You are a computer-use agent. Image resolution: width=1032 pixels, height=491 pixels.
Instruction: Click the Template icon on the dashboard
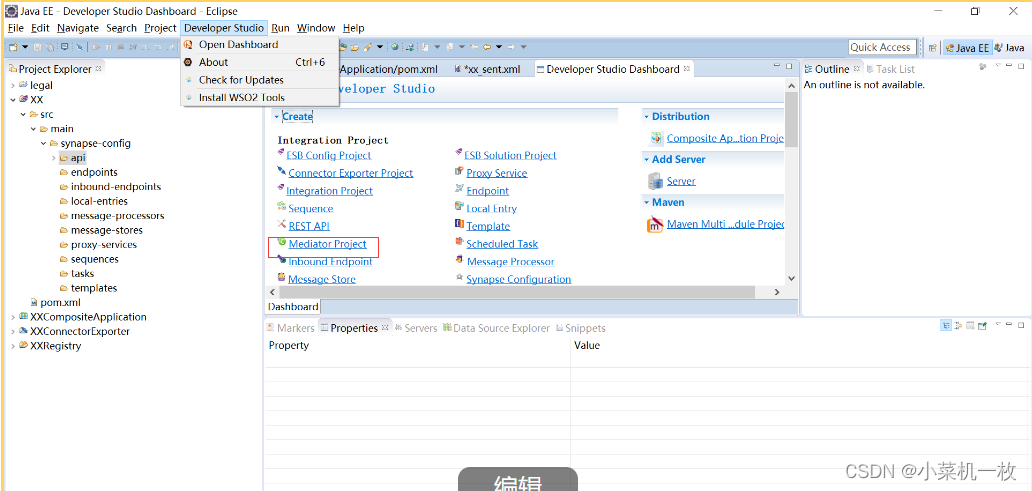[x=459, y=225]
